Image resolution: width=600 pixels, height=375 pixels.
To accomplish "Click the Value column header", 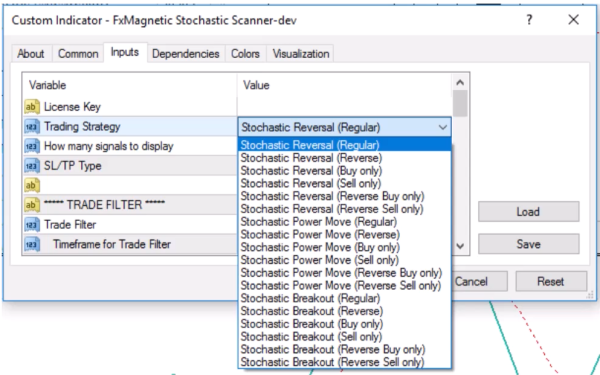I will (x=344, y=85).
